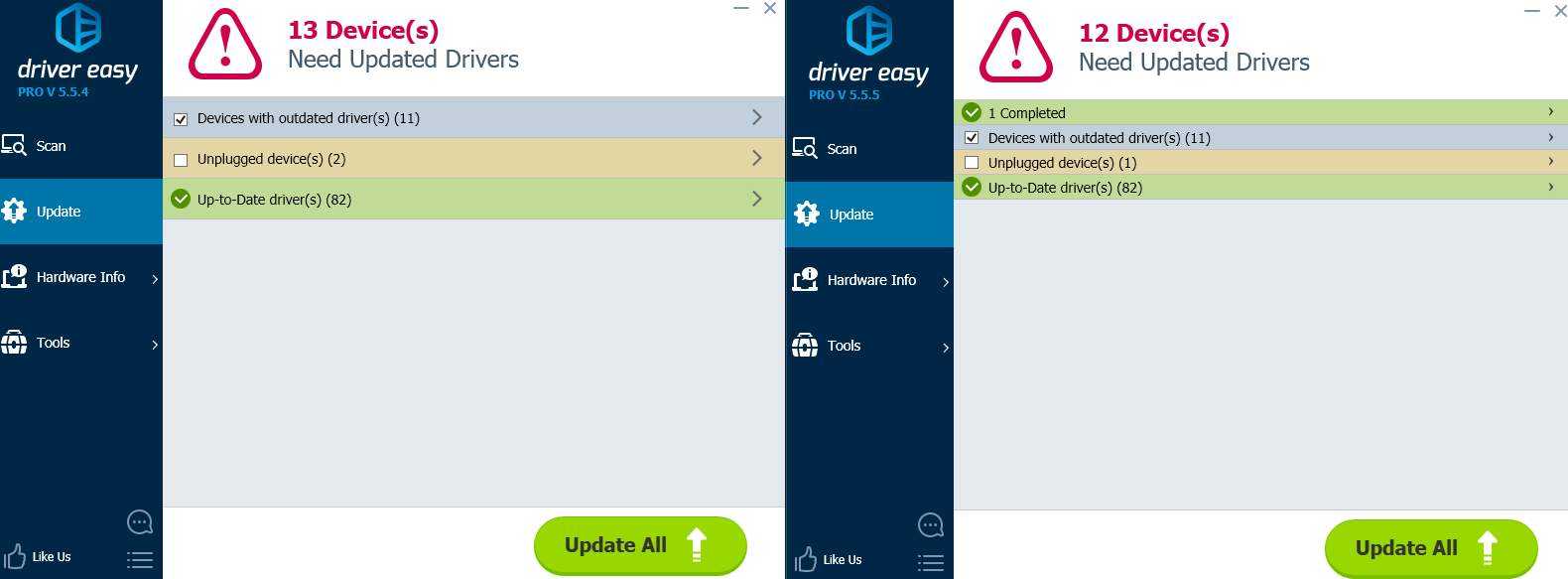Screen dimensions: 1568x579
Task: Open the feedback chat bubble icon in the v5.5.4 window
Action: (x=140, y=521)
